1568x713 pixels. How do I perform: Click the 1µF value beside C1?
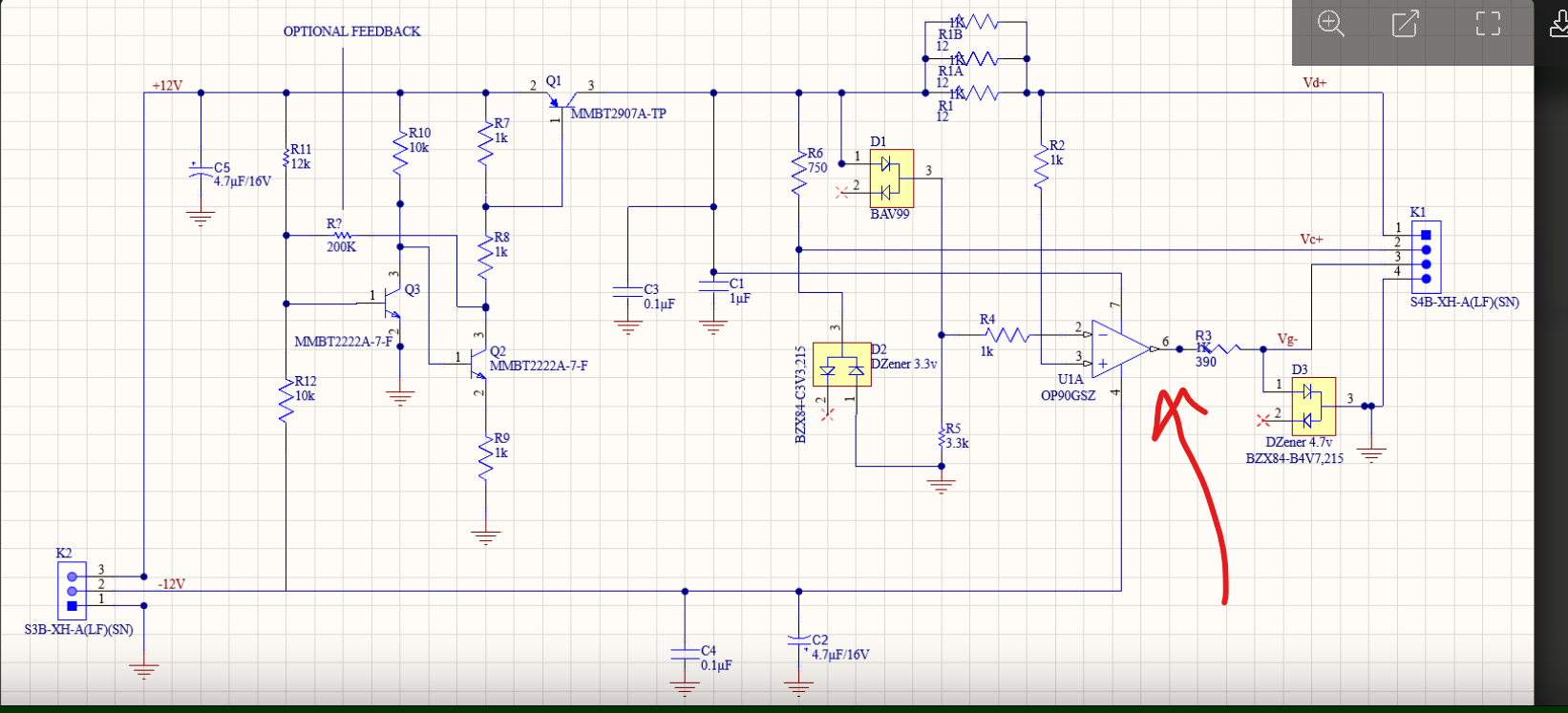click(x=740, y=299)
